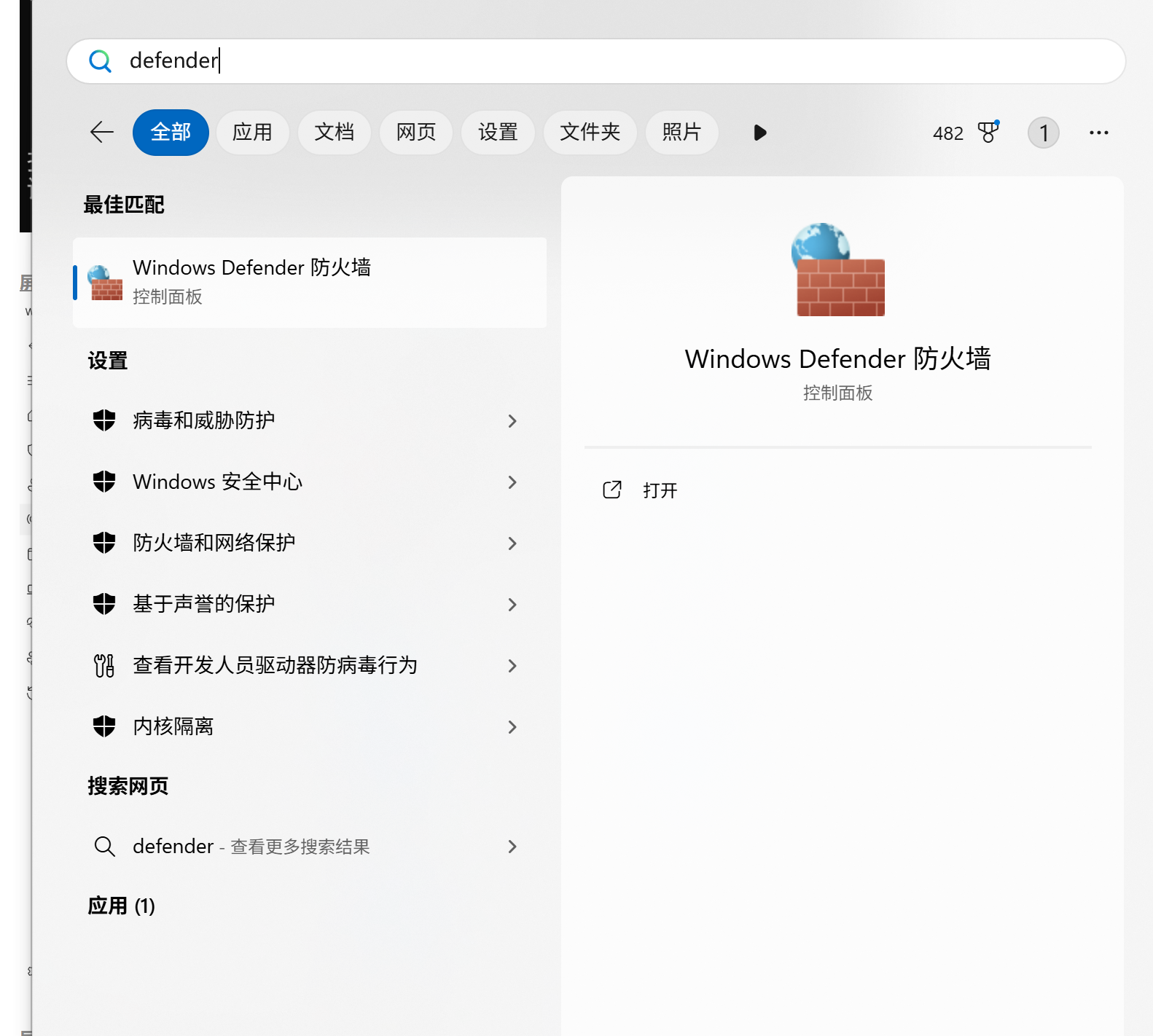Click Windows Defender 防火墙 title in preview pane
1153x1036 pixels.
pos(838,359)
